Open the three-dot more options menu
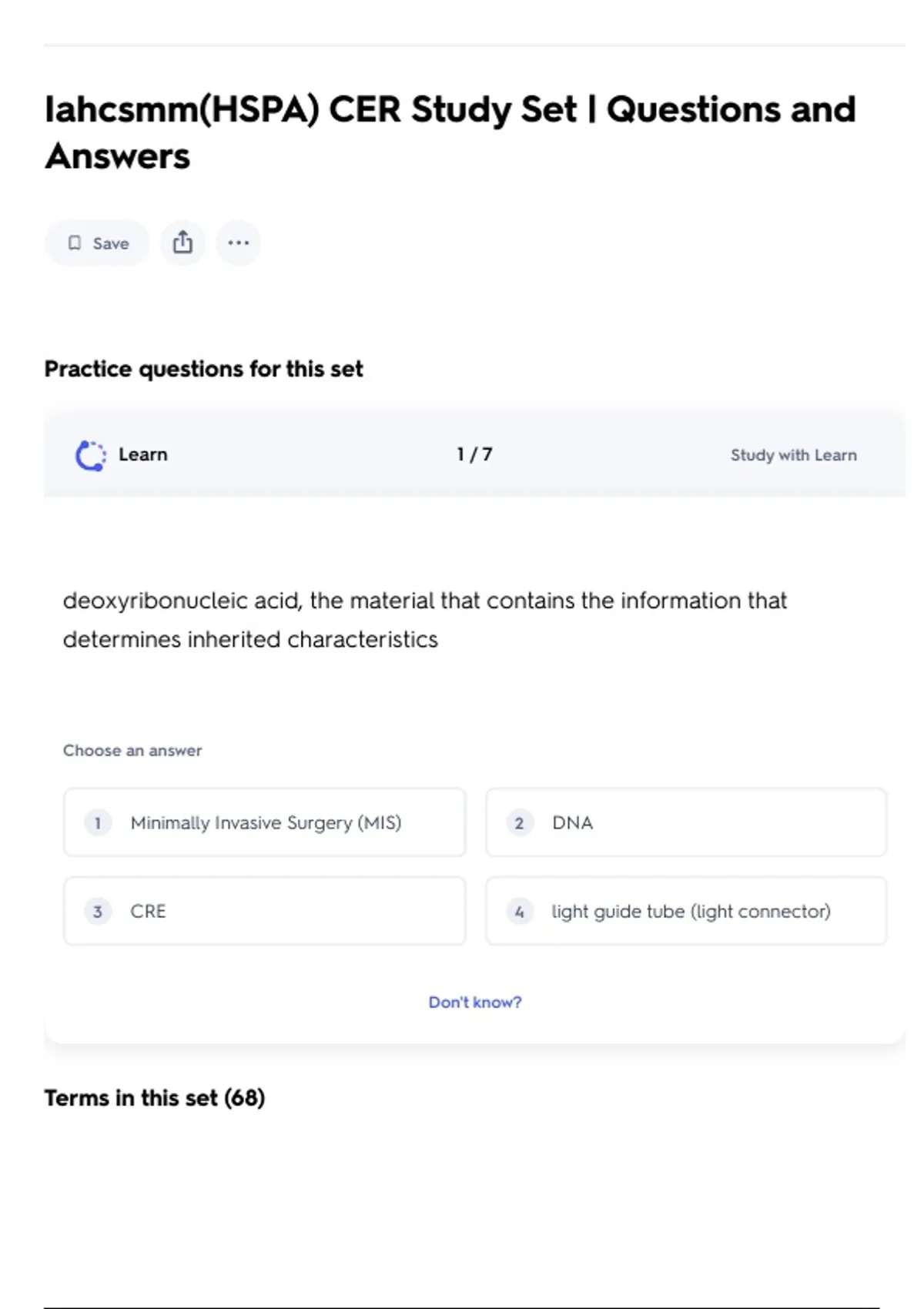This screenshot has height=1309, width=924. coord(239,243)
